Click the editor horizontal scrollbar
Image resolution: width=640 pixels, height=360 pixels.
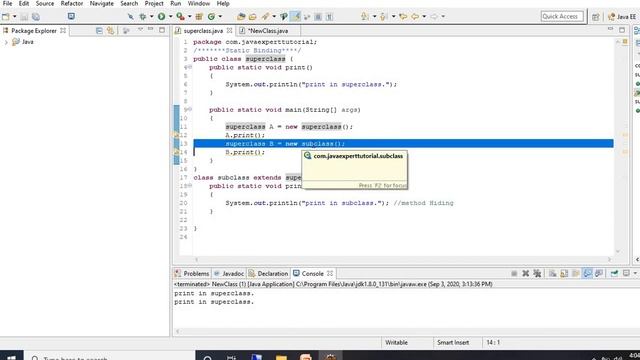coord(403,260)
